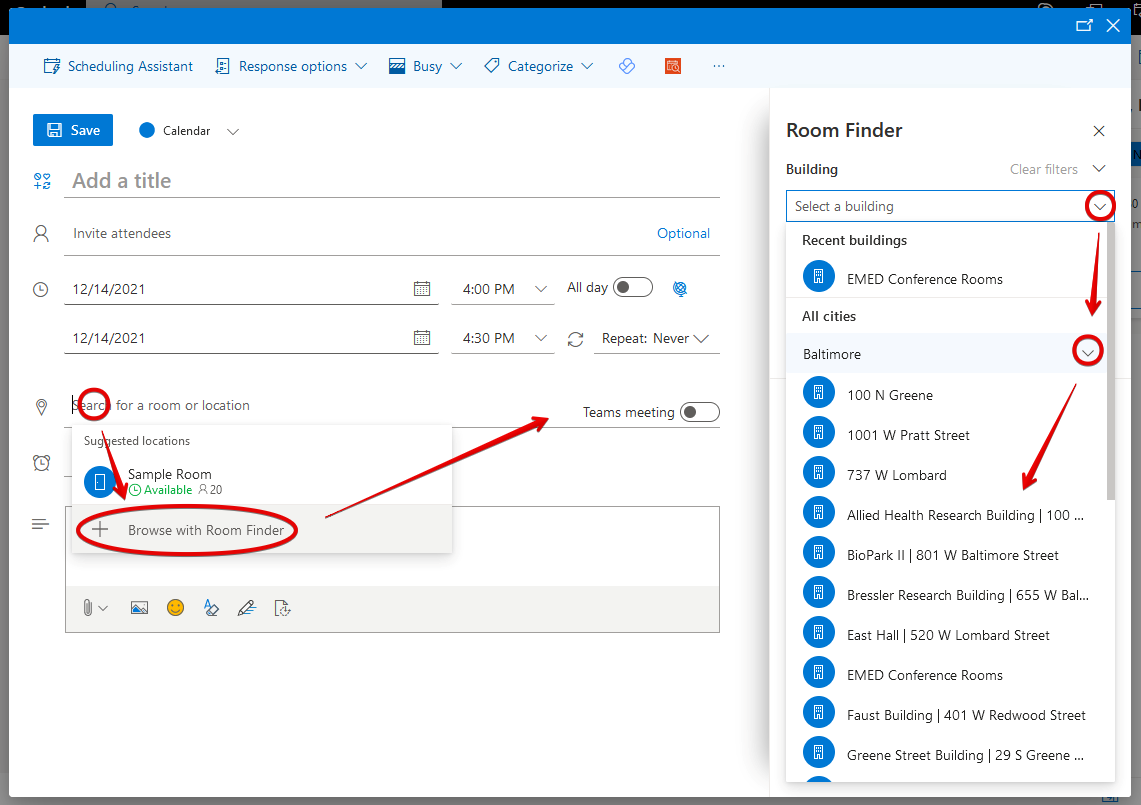Click the clear formatting eraser icon
This screenshot has width=1141, height=805.
[x=211, y=608]
